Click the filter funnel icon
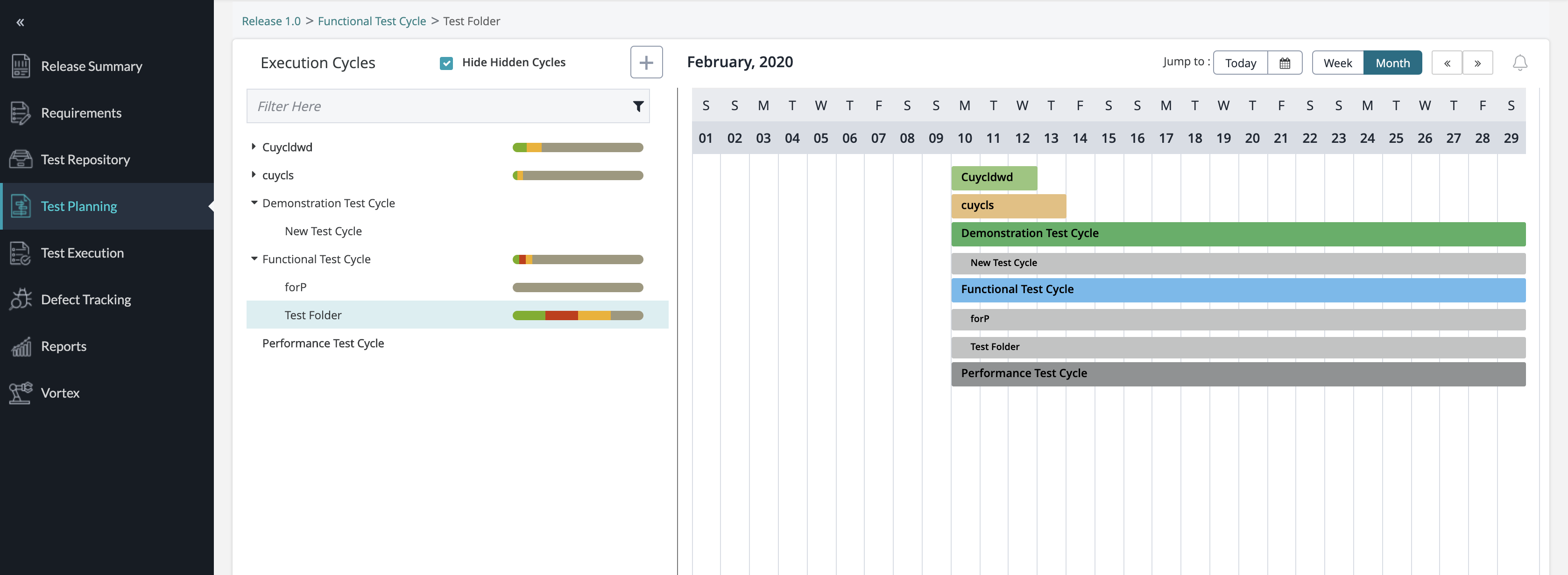This screenshot has width=1568, height=575. (x=638, y=106)
